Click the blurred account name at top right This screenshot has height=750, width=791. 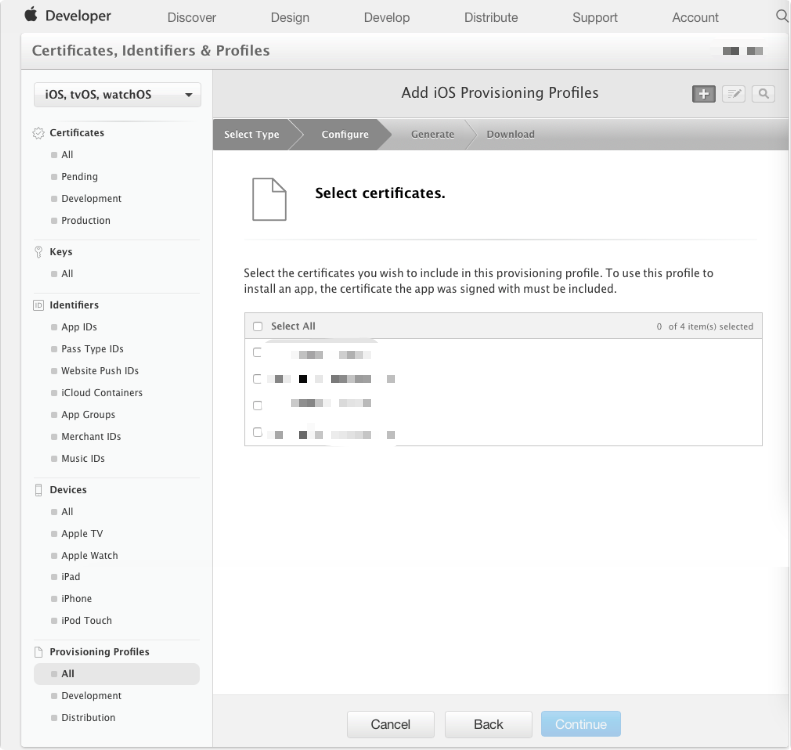pos(743,51)
